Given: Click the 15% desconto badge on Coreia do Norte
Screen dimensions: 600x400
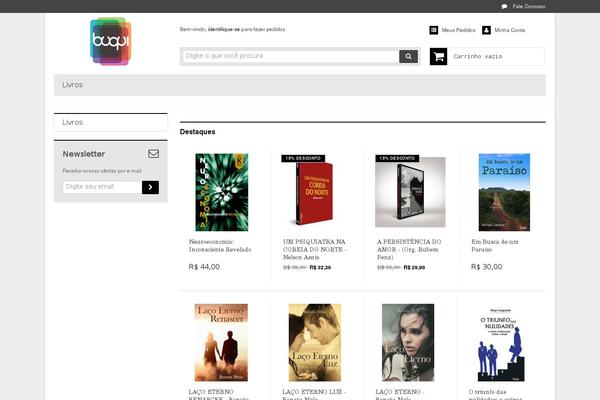Looking at the screenshot, I should pos(303,158).
